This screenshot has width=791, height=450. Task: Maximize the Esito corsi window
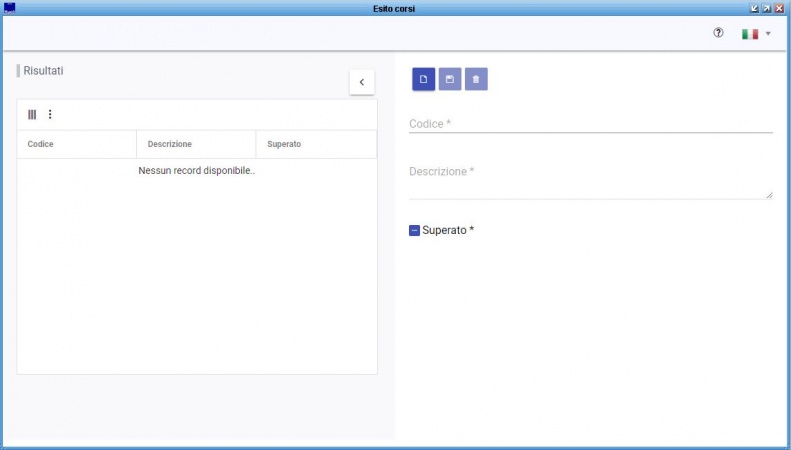pyautogui.click(x=767, y=8)
